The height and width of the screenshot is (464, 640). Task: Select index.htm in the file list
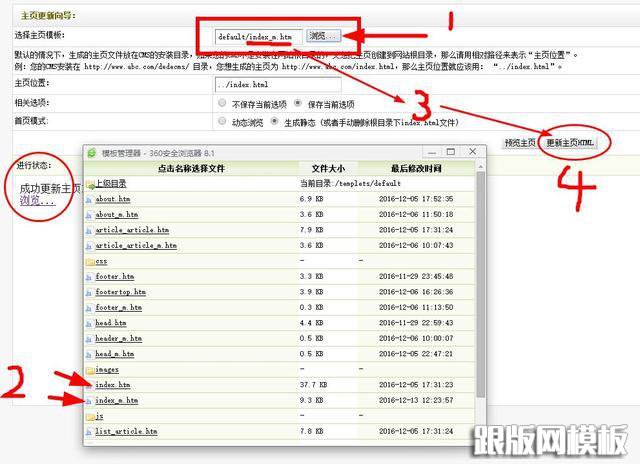112,385
